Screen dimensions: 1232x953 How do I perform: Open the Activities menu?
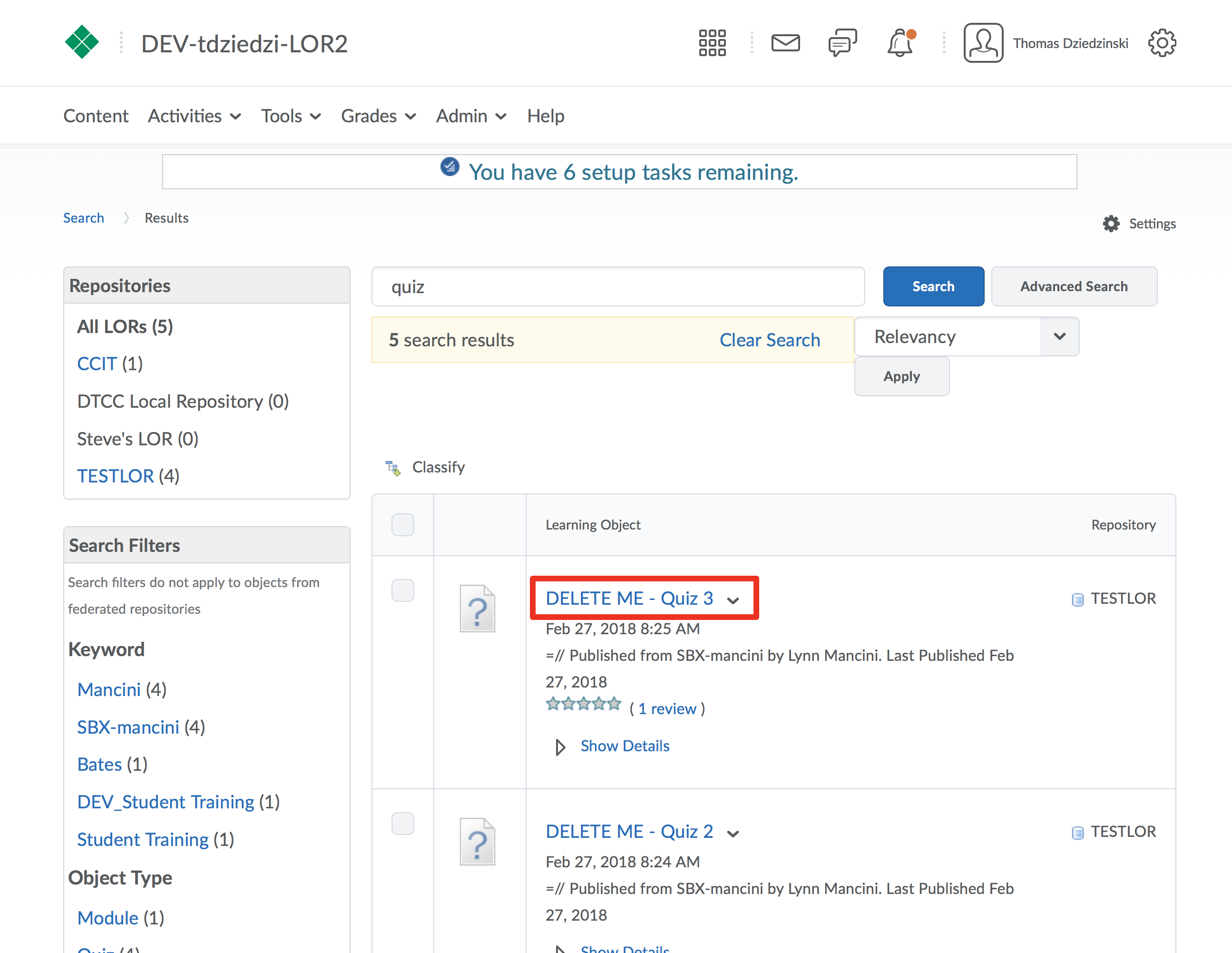(x=195, y=116)
